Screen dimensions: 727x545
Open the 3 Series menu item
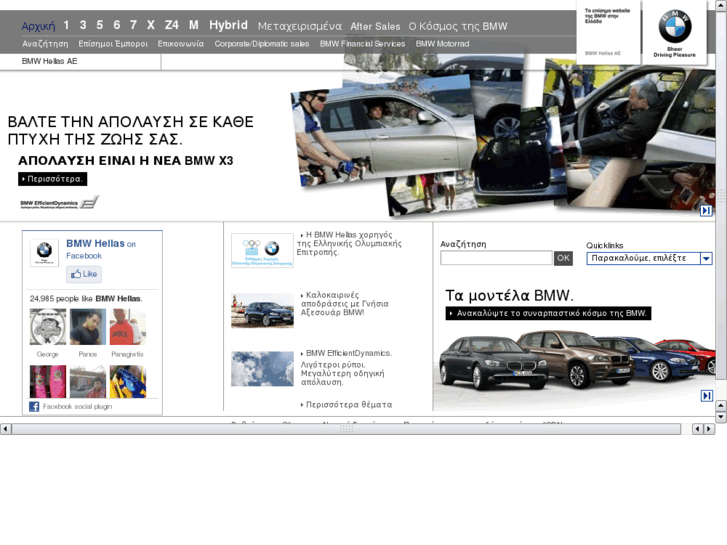pyautogui.click(x=83, y=25)
